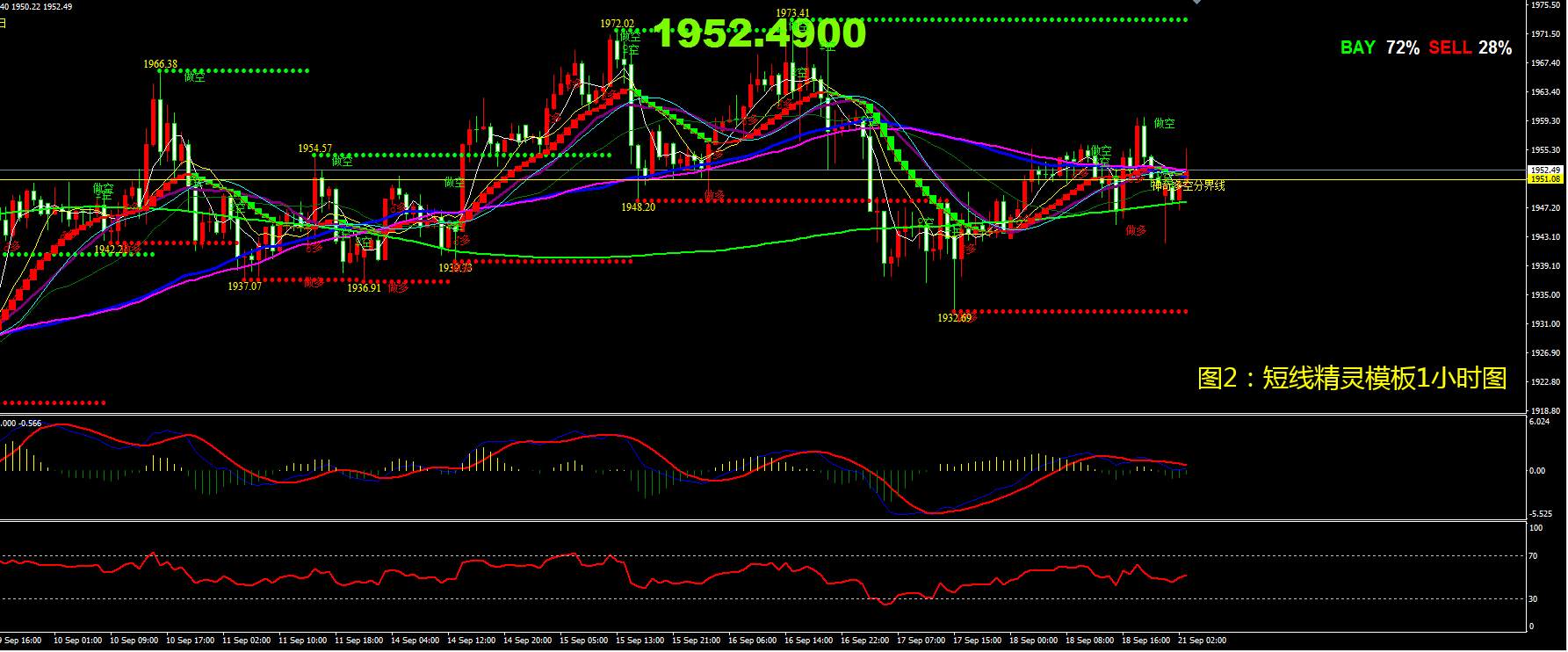Screen dimensions: 1568x652
Task: Select the -5.525 MACD scale value
Action: pyautogui.click(x=1541, y=513)
